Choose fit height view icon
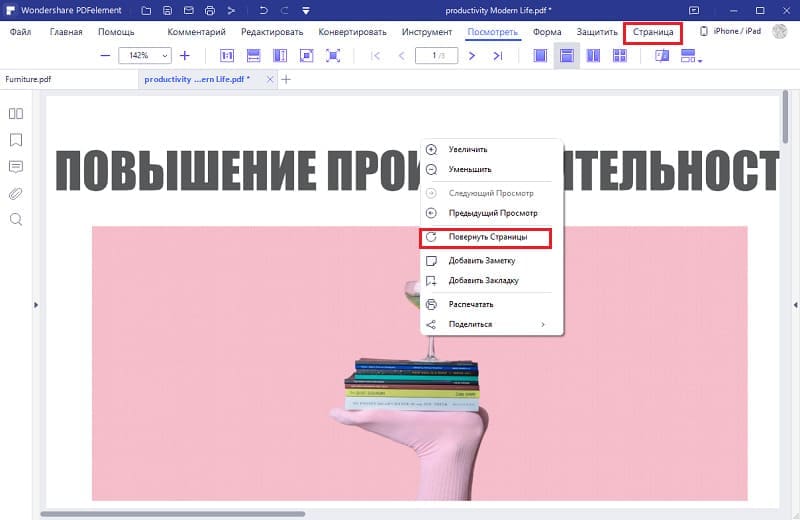The width and height of the screenshot is (800, 520). click(x=280, y=56)
